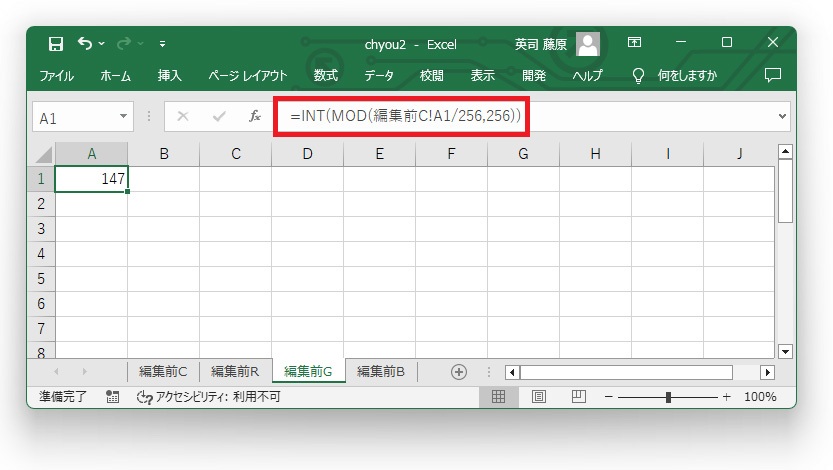833x470 pixels.
Task: Click the user account avatar icon
Action: coord(588,44)
